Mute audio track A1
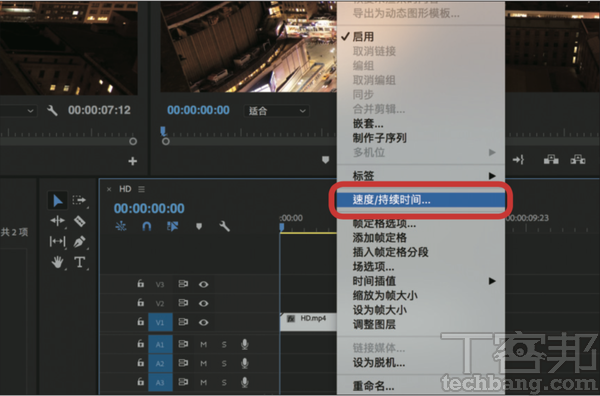The height and width of the screenshot is (396, 600). click(204, 344)
